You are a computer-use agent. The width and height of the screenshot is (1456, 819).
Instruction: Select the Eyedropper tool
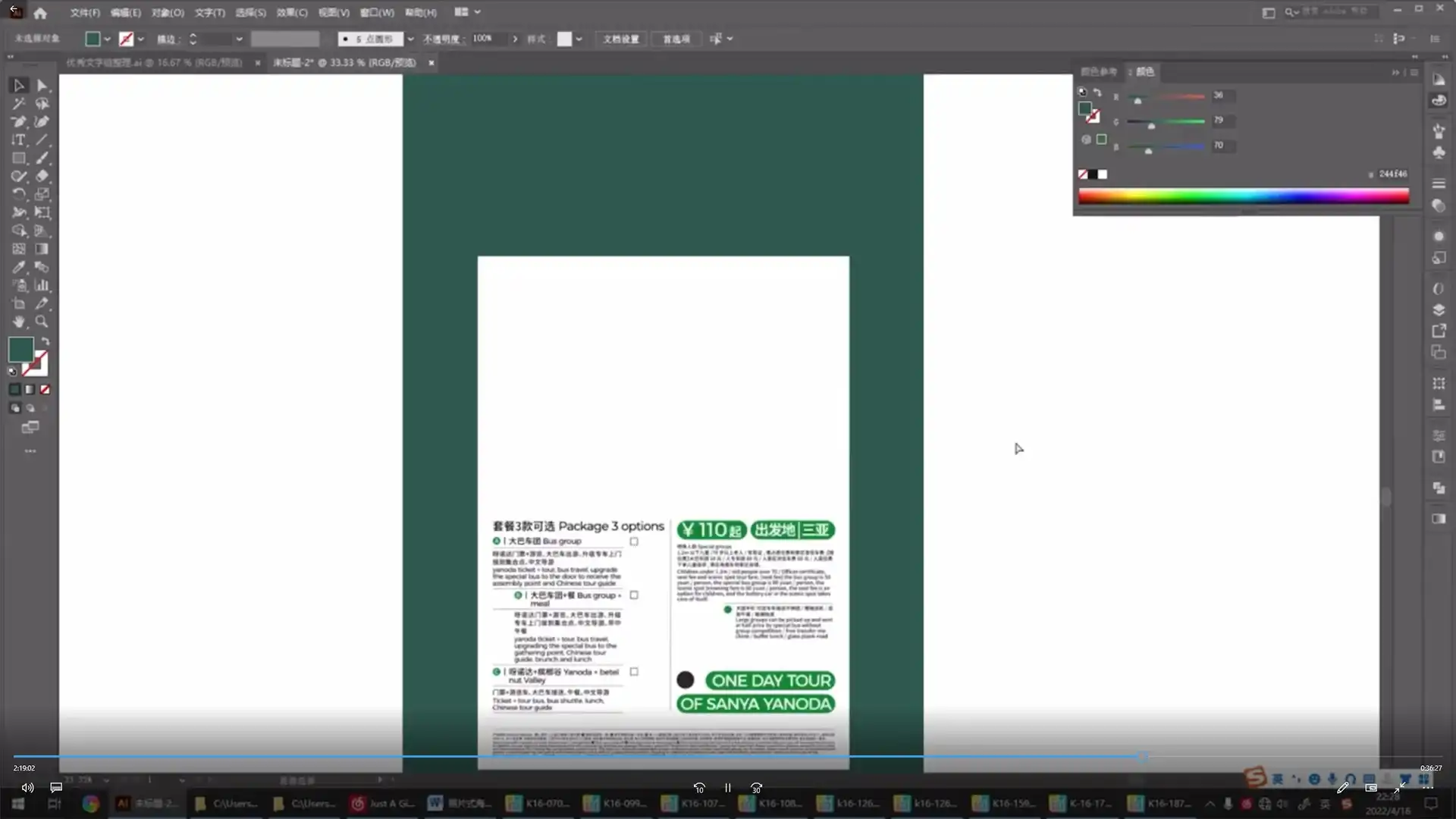point(18,268)
